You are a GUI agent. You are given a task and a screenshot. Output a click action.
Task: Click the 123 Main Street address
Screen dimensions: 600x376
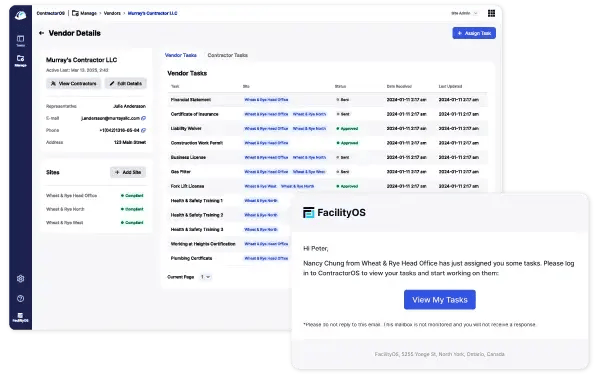click(x=130, y=142)
